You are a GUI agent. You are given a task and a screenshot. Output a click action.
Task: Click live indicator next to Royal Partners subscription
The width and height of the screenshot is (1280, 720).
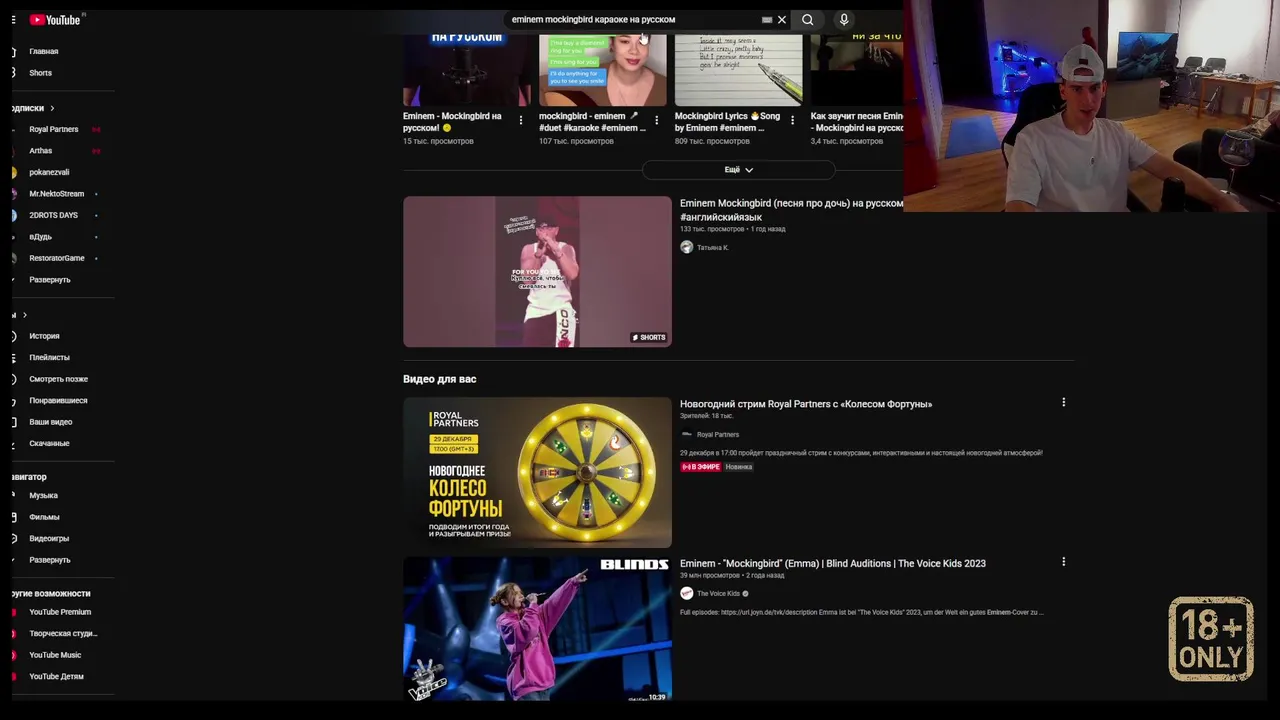pyautogui.click(x=96, y=129)
